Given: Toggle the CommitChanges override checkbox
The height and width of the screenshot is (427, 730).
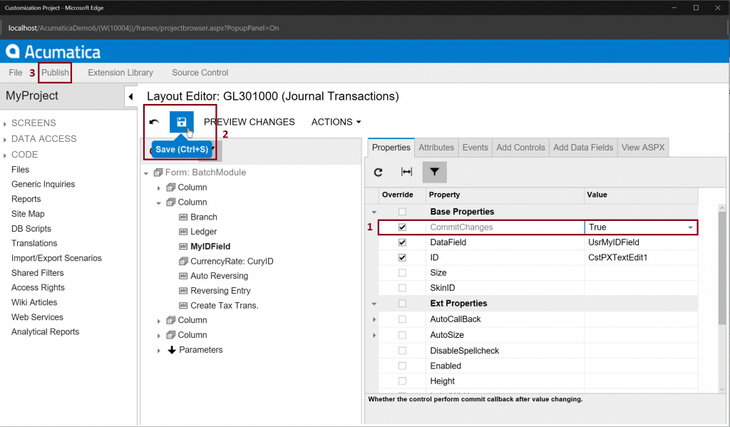Looking at the screenshot, I should 402,227.
